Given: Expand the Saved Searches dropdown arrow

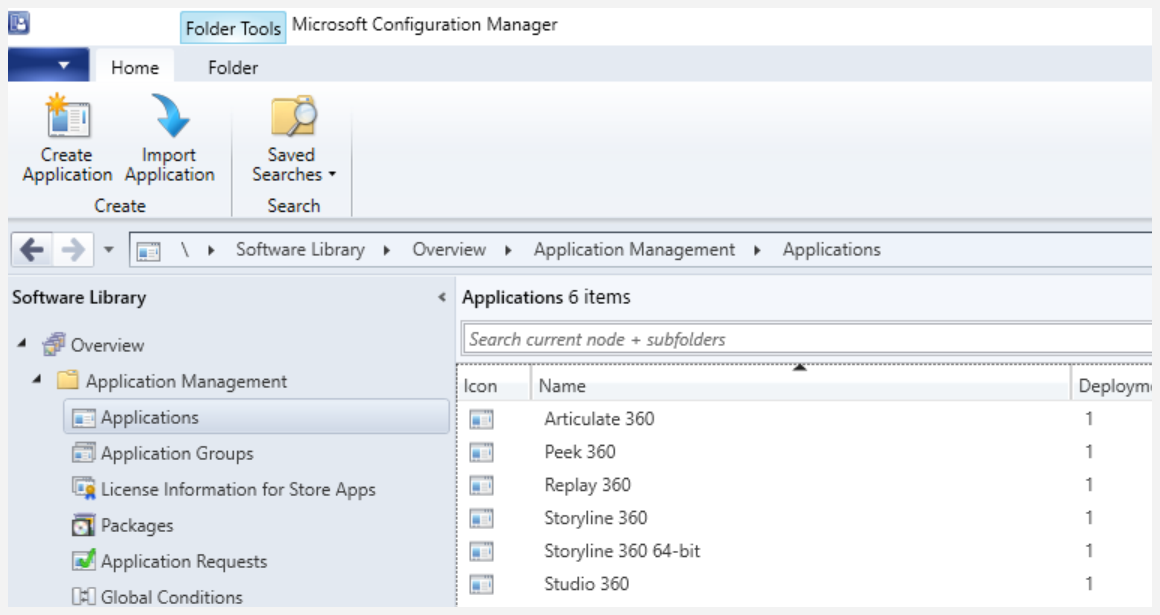Looking at the screenshot, I should (332, 175).
